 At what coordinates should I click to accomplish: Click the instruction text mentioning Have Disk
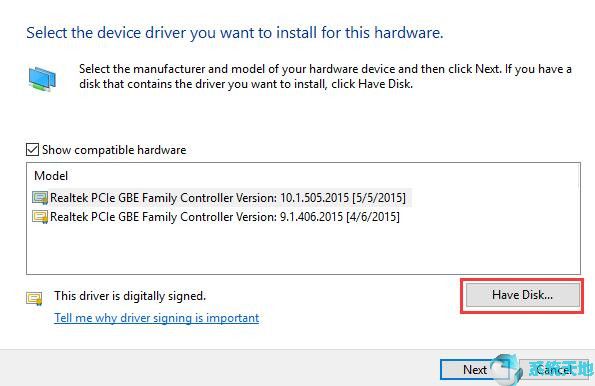point(325,76)
